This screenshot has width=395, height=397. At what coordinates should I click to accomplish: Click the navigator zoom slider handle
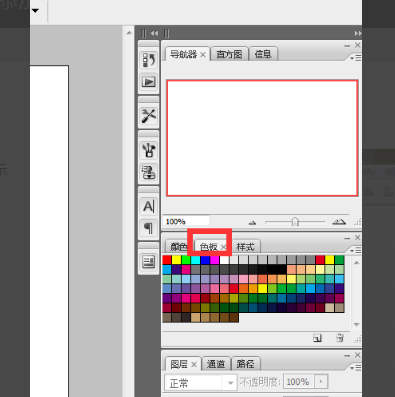295,222
